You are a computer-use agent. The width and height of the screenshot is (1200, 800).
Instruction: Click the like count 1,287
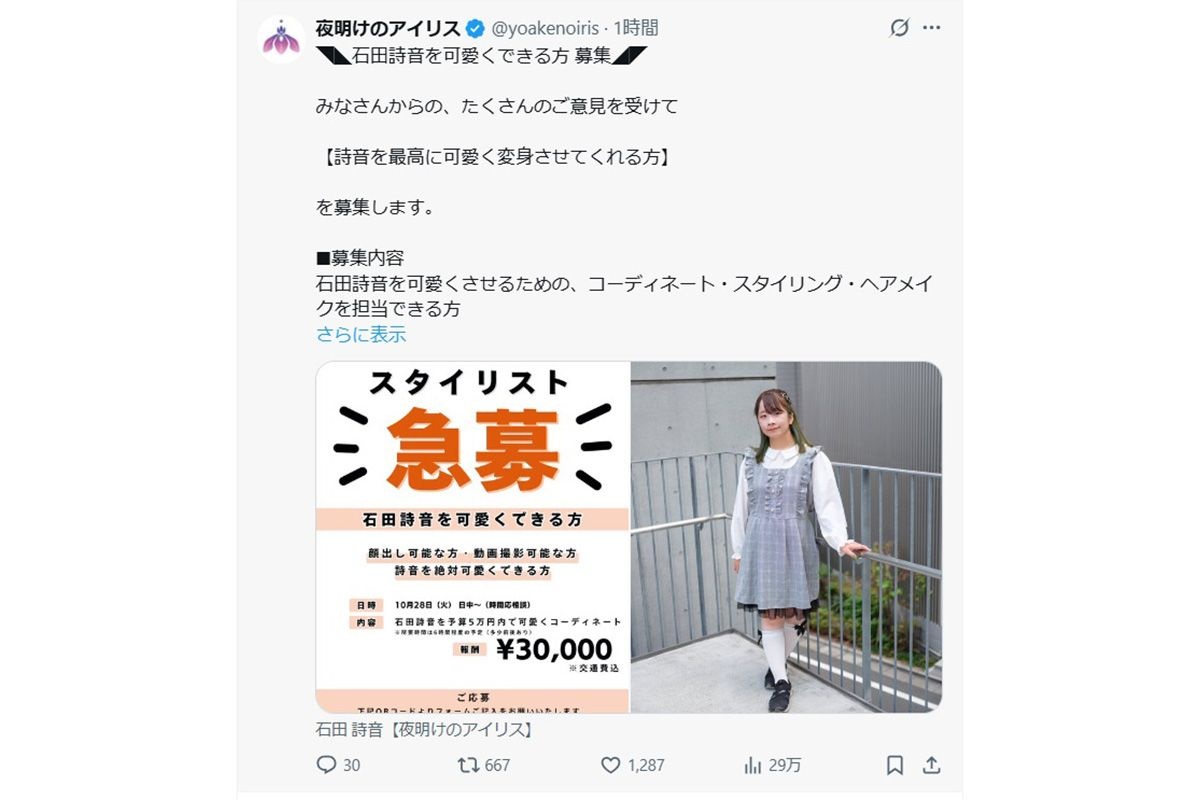[646, 765]
